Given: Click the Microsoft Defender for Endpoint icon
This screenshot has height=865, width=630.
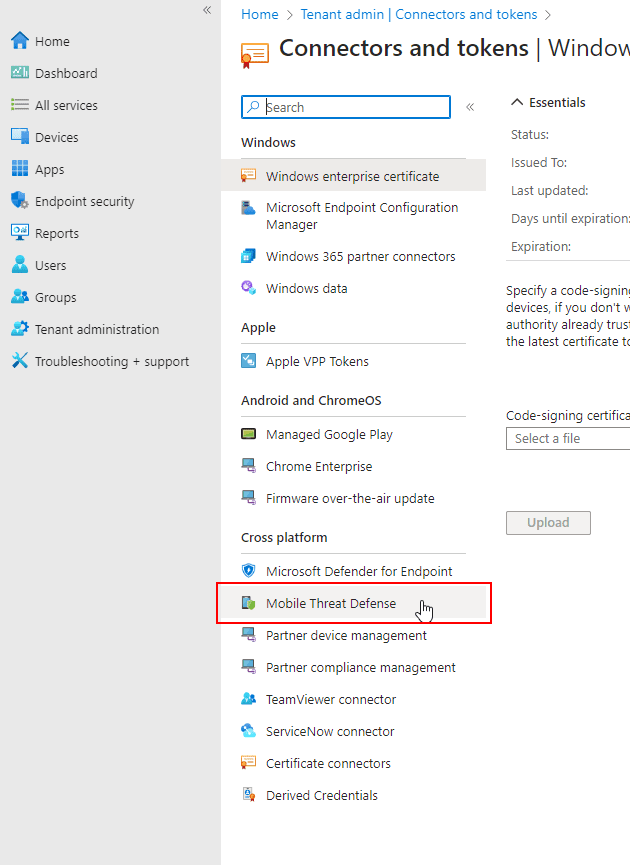Looking at the screenshot, I should click(249, 571).
